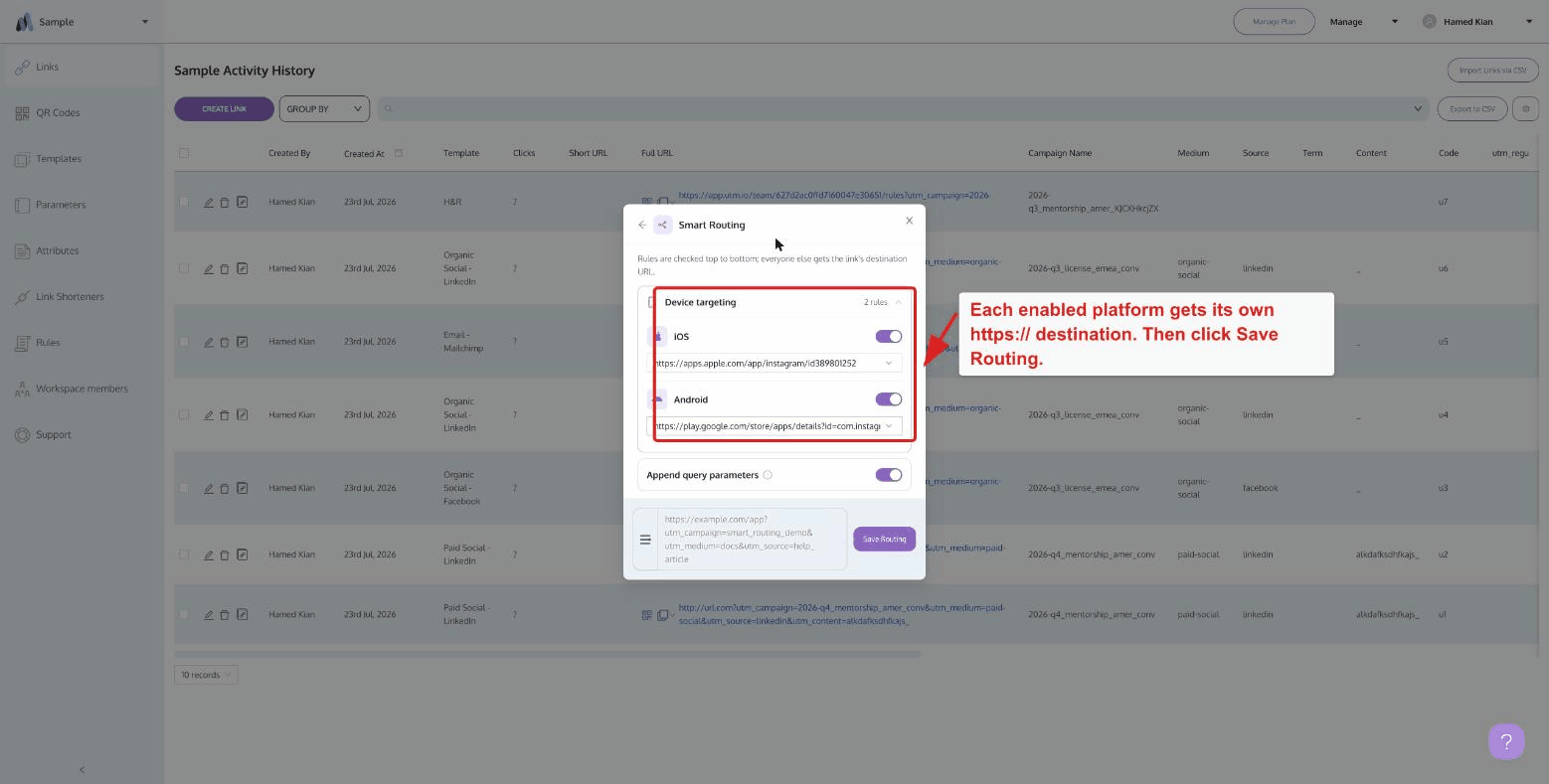Collapse the Device targeting section
Screen dimensions: 1549x784
[x=898, y=302]
